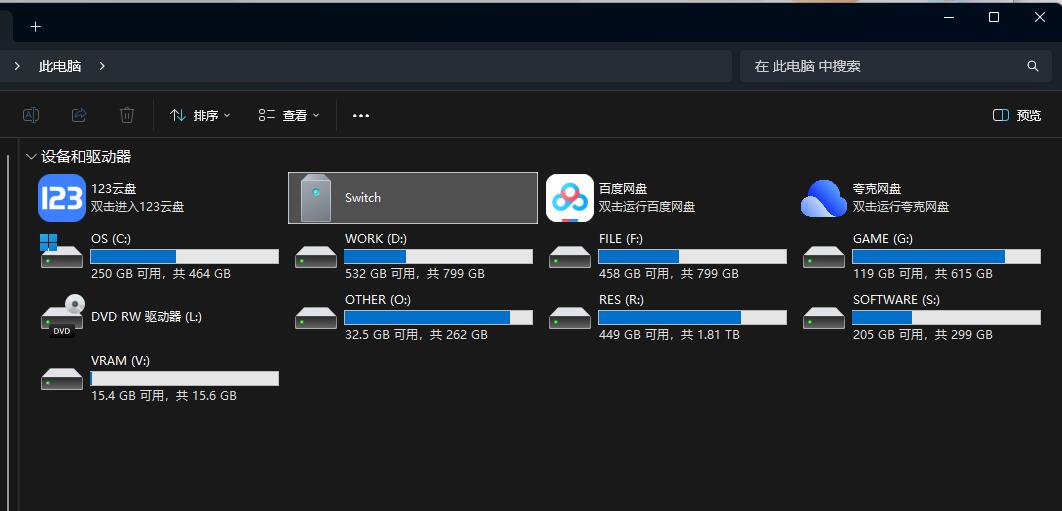Click the delete trash can toolbar icon

(127, 115)
